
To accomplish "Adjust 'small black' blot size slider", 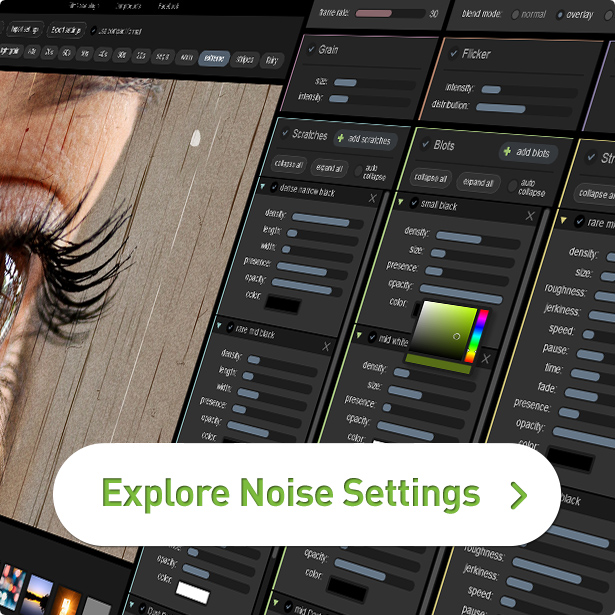I will [472, 256].
